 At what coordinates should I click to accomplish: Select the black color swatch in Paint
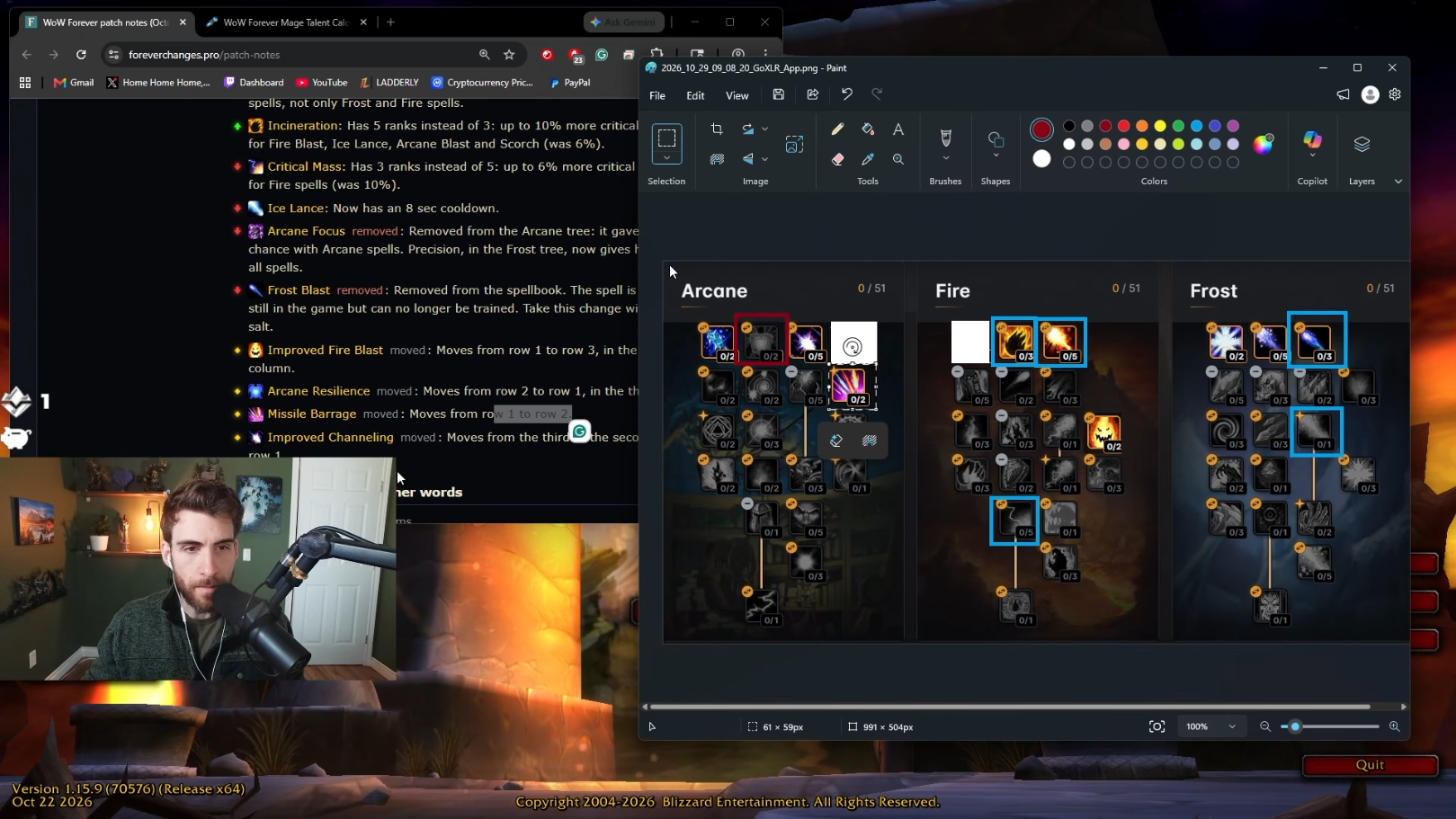[x=1069, y=126]
